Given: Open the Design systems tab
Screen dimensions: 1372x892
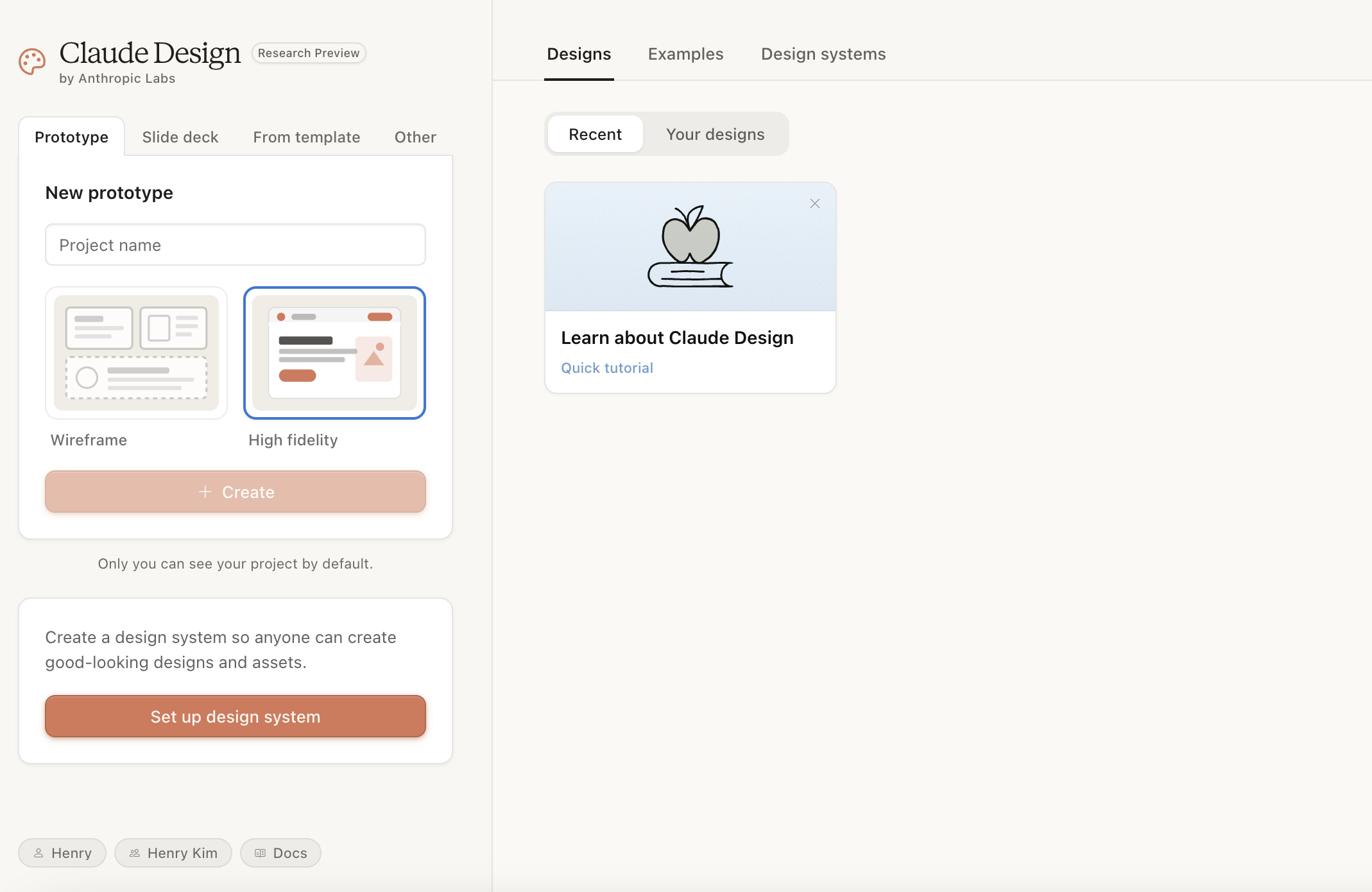Looking at the screenshot, I should point(823,54).
